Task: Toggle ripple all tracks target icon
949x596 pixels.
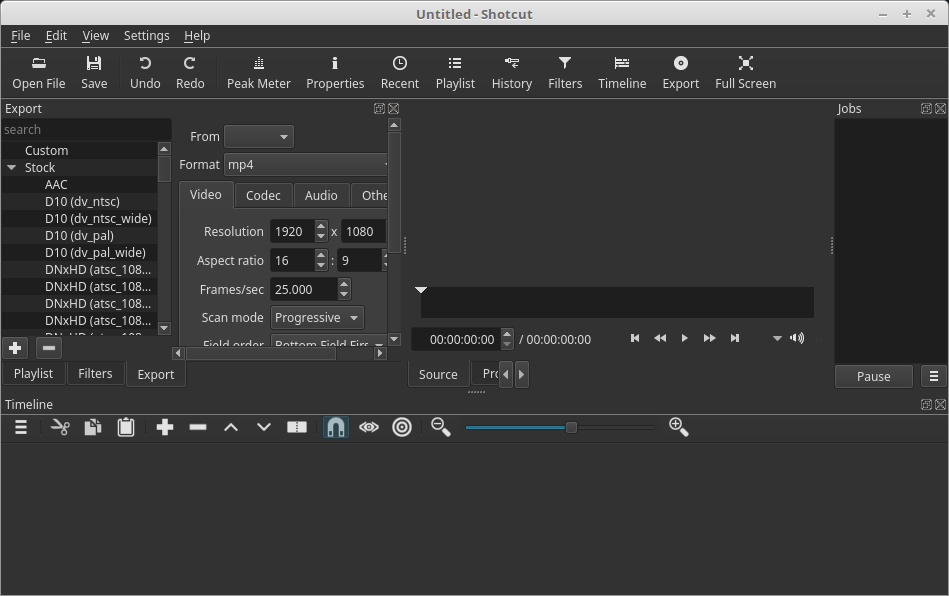Action: (402, 428)
